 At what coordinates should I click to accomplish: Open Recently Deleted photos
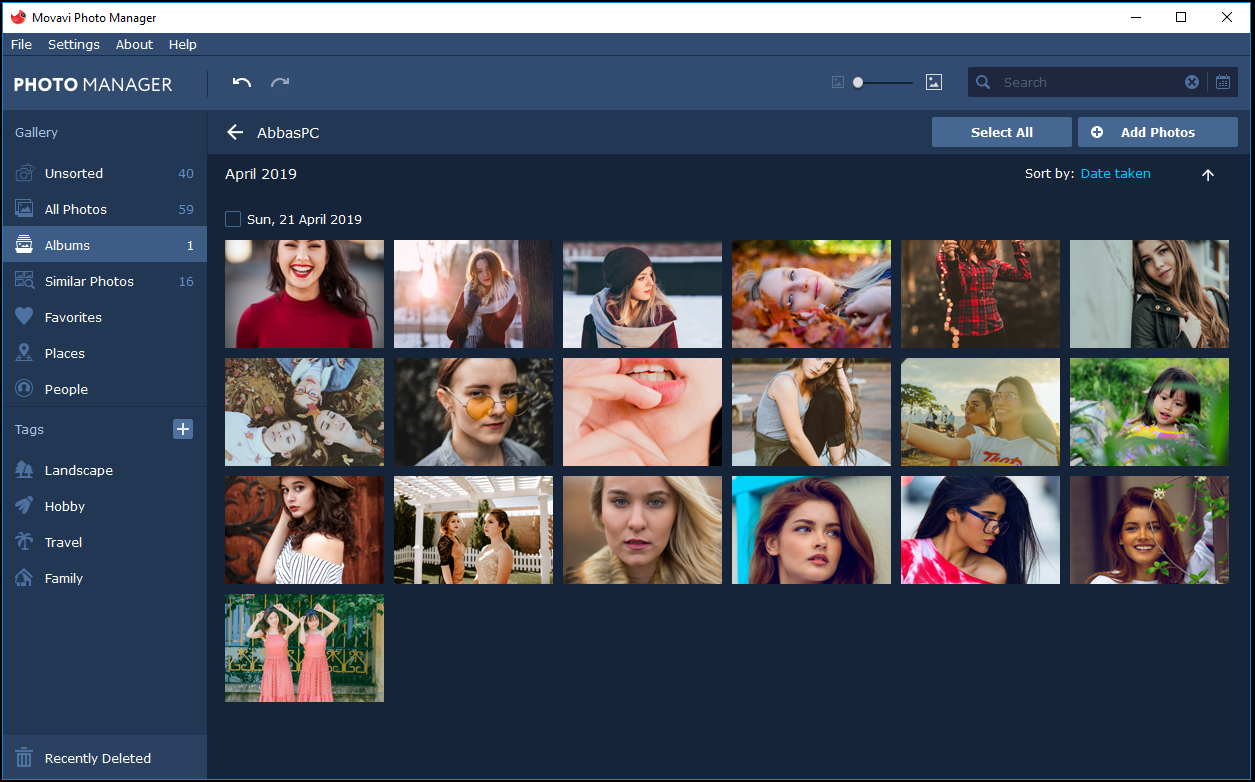(104, 758)
